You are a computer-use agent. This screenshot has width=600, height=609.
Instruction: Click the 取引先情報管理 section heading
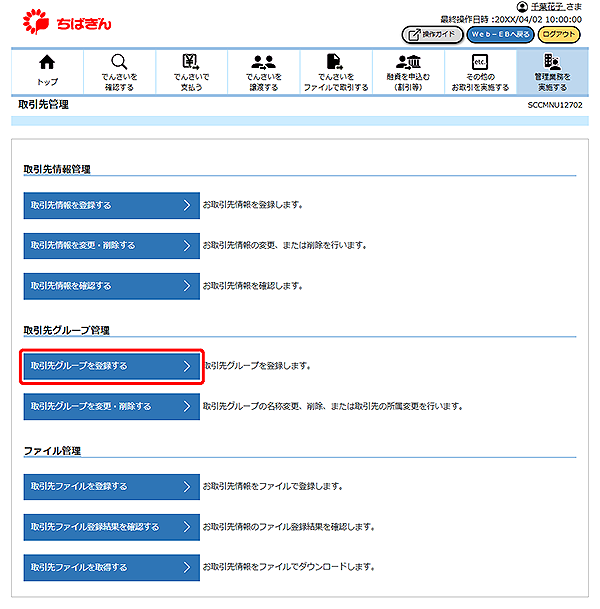click(57, 169)
